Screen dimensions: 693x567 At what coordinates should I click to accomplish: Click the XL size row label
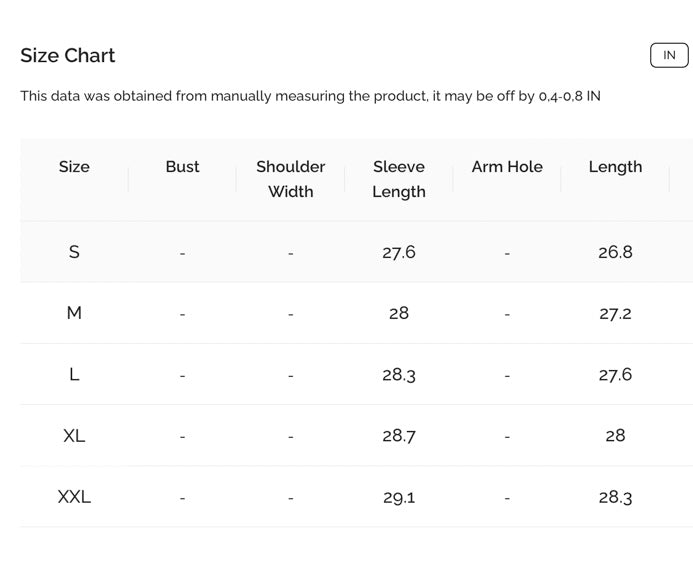point(74,435)
